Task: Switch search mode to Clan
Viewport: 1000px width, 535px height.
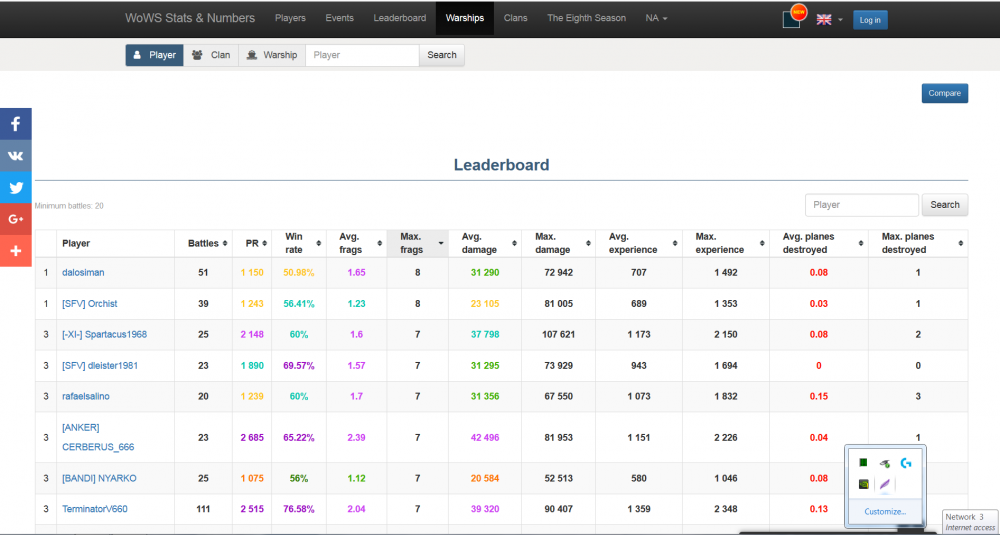Action: pyautogui.click(x=211, y=55)
